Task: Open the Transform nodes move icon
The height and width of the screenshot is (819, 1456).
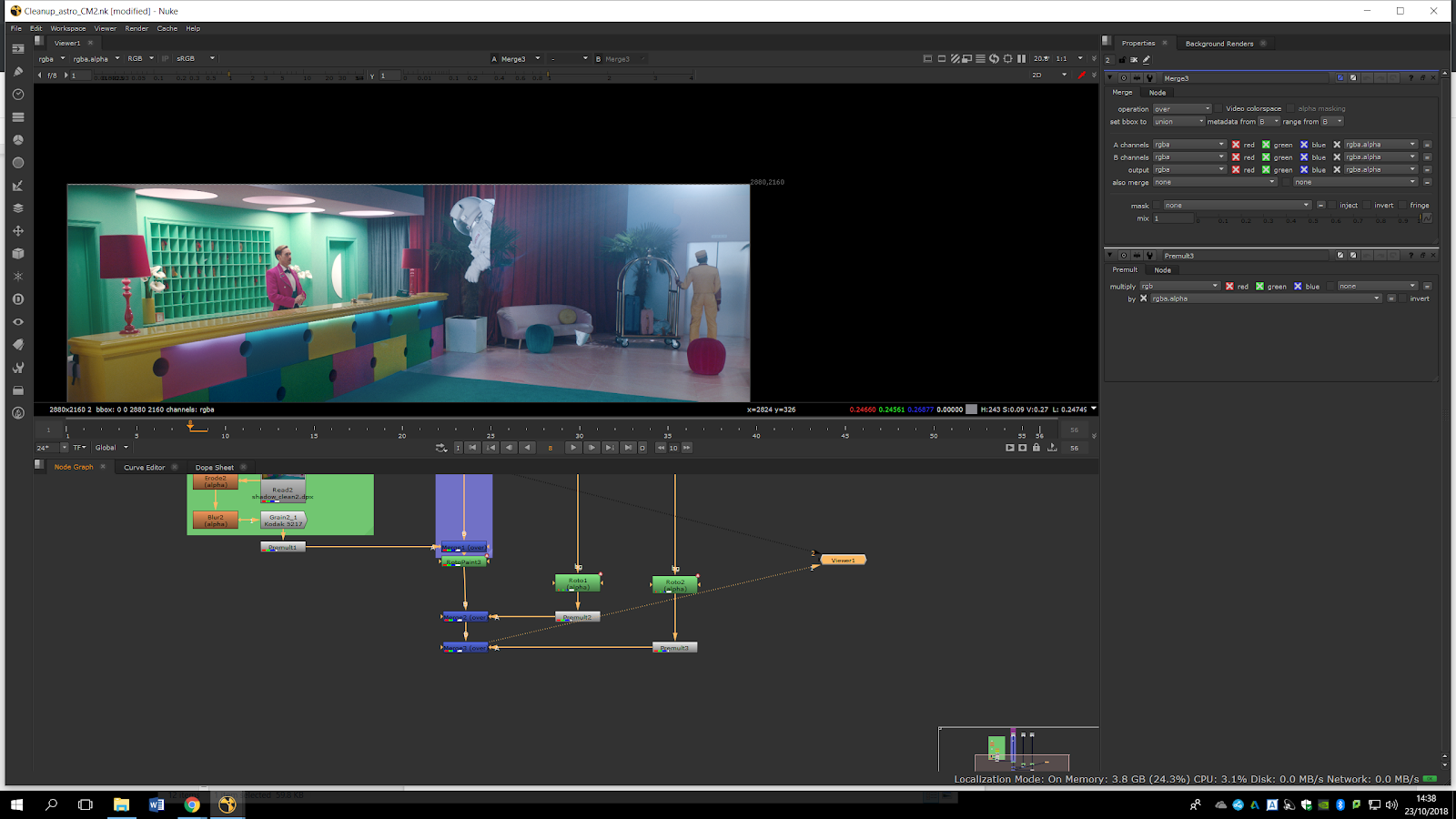Action: point(17,231)
